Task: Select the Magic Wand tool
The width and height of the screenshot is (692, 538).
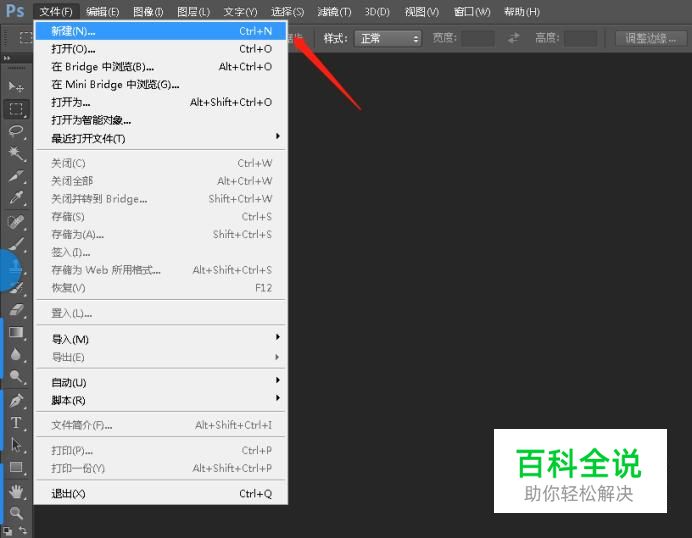Action: pos(16,154)
